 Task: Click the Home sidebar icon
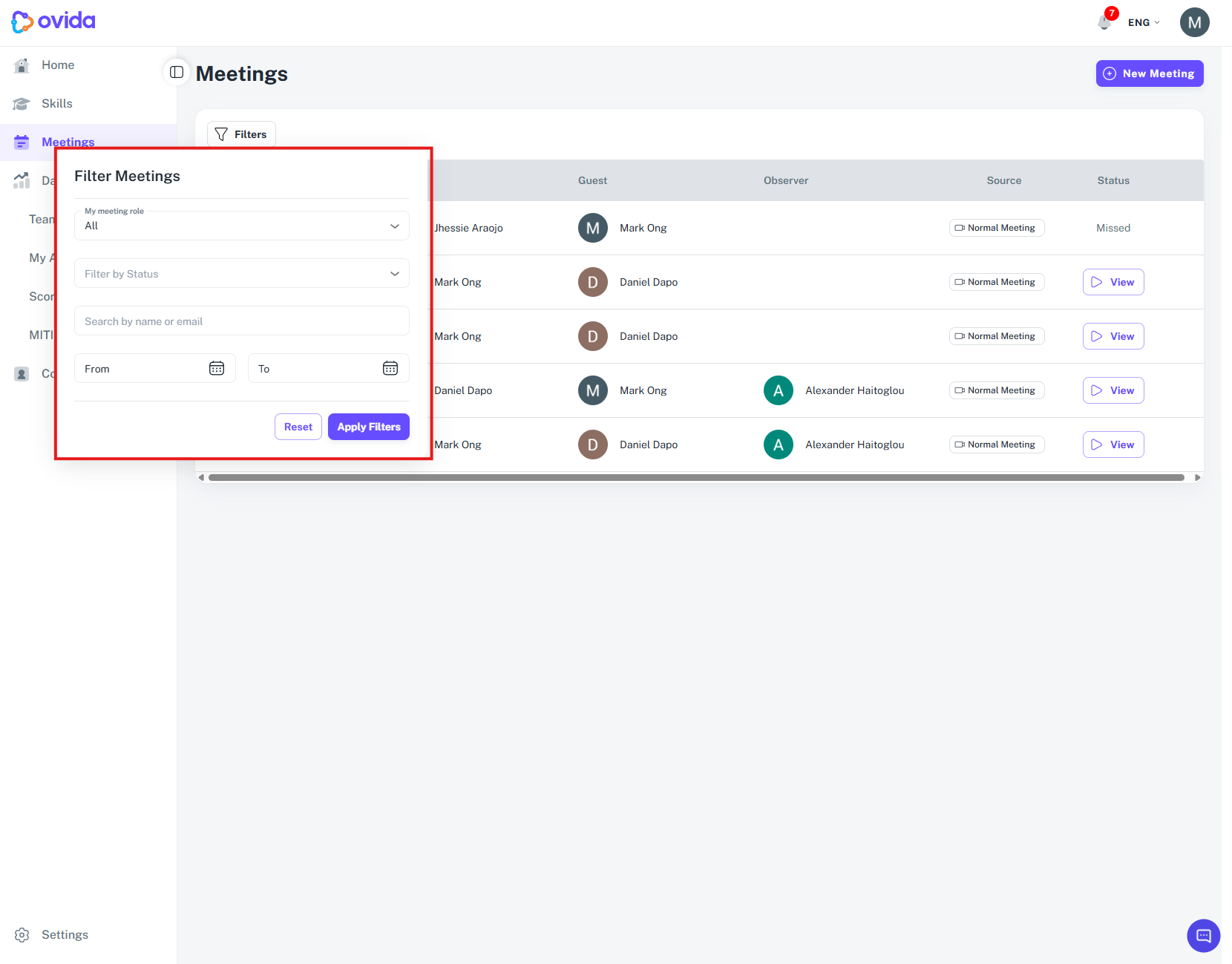tap(22, 65)
